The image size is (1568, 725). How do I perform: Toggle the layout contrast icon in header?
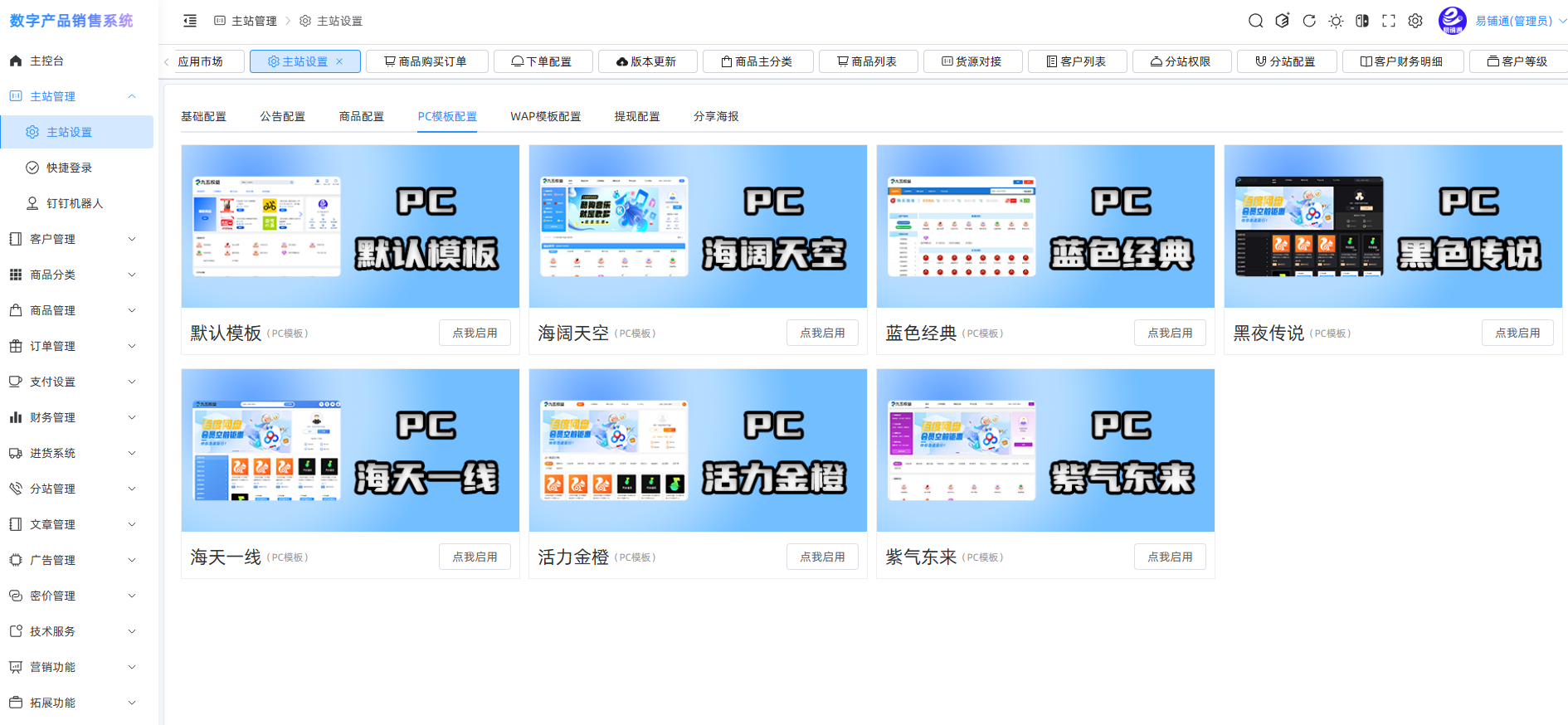pyautogui.click(x=1362, y=21)
